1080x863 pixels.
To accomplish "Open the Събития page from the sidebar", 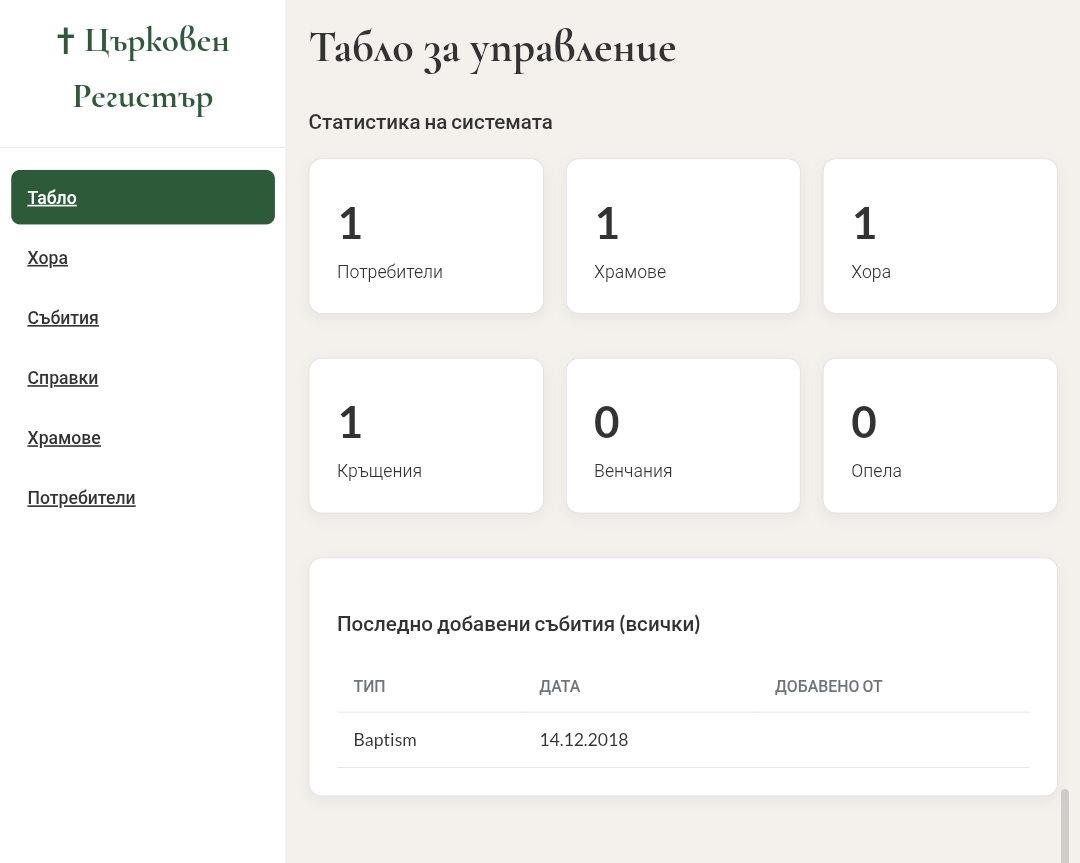I will point(63,318).
